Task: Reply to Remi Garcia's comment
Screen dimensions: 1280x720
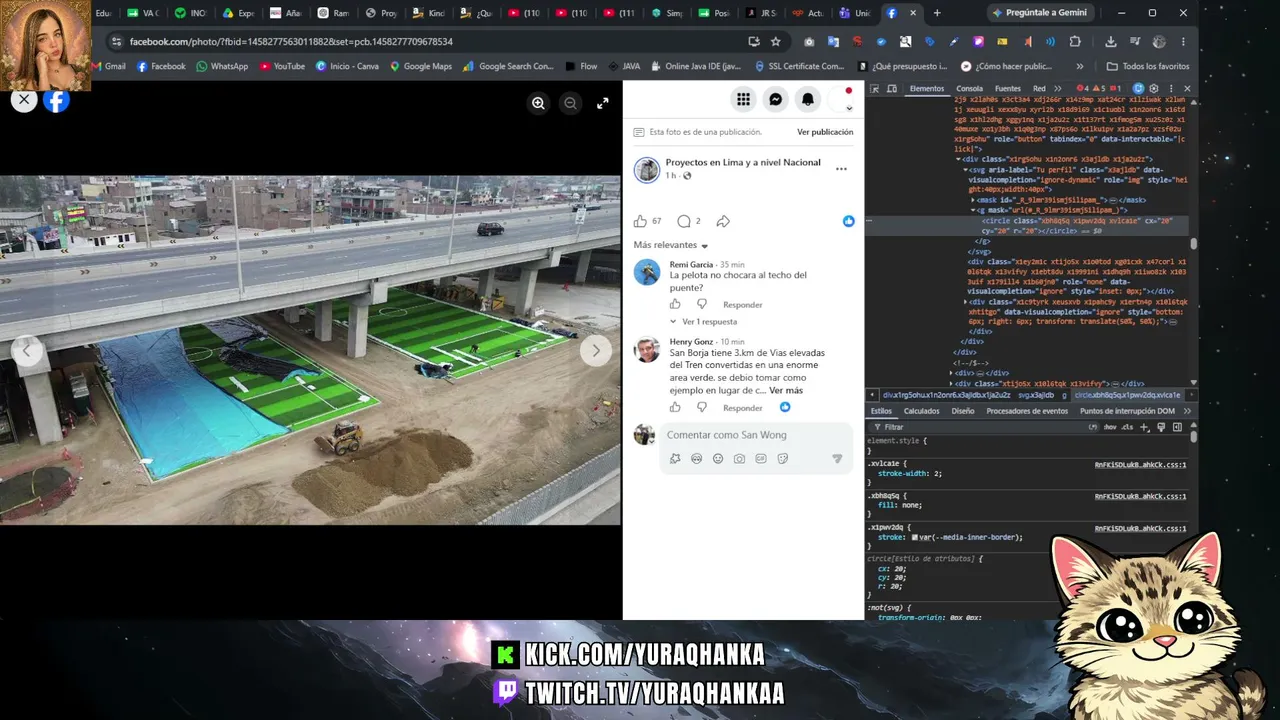Action: point(743,305)
